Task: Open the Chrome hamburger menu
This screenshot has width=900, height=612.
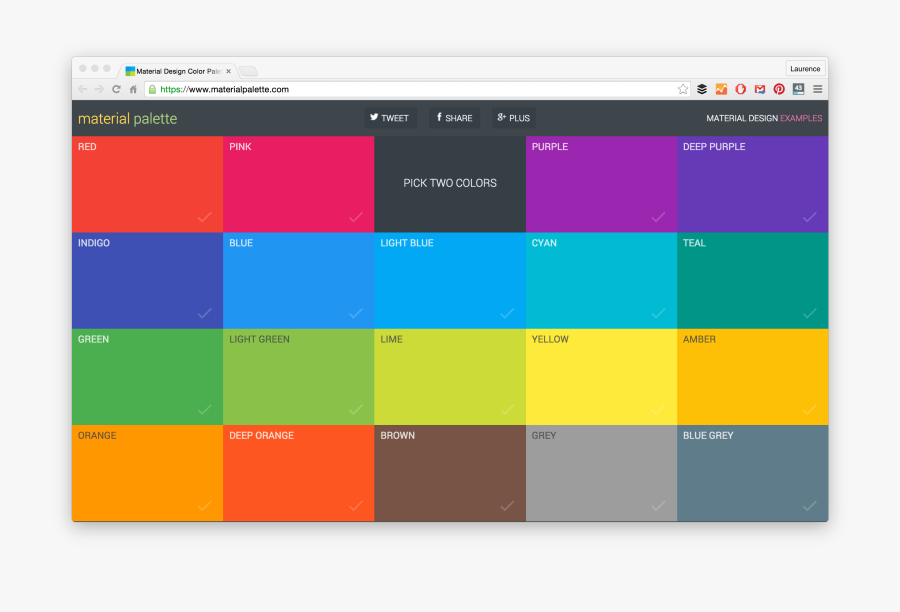Action: pos(817,89)
